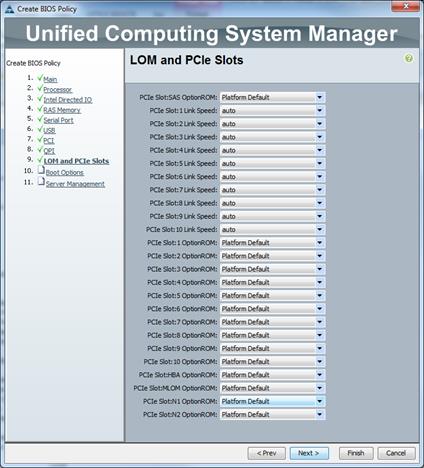Open the PCIe Slot SAS OptionROM dropdown
424x468 pixels.
[x=272, y=98]
